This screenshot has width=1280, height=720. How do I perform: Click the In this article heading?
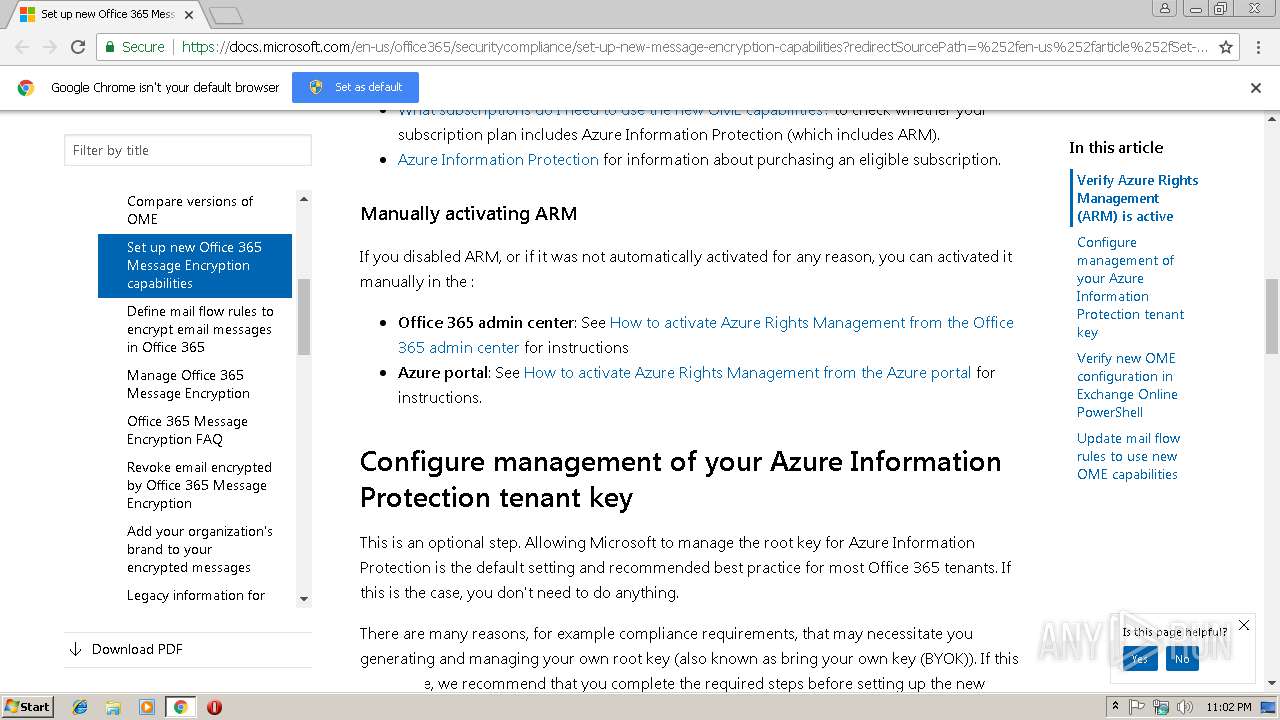point(1116,147)
